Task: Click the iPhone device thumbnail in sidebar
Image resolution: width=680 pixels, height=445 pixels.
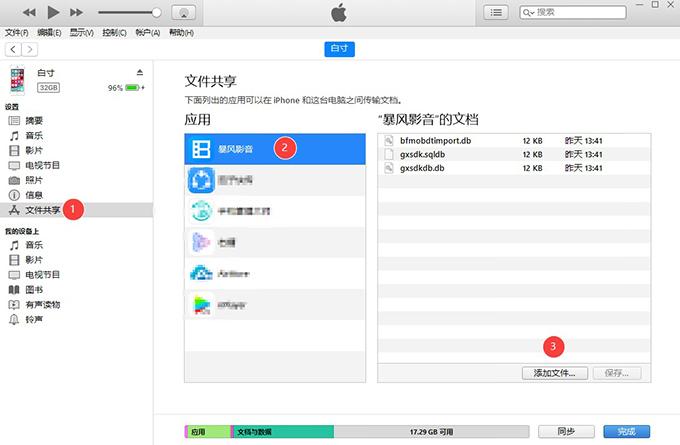Action: coord(17,80)
